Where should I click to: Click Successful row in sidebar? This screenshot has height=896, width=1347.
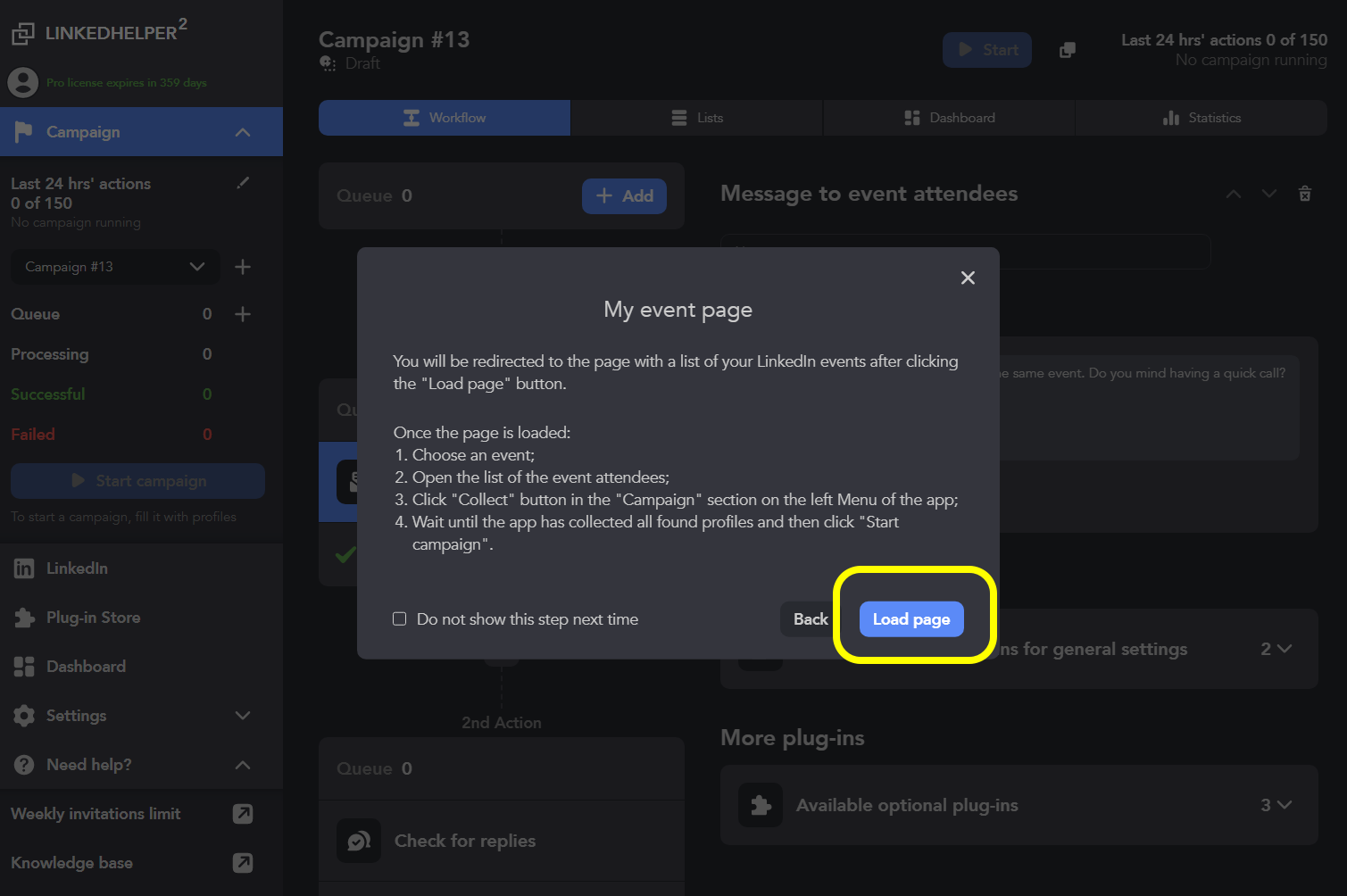pyautogui.click(x=112, y=394)
